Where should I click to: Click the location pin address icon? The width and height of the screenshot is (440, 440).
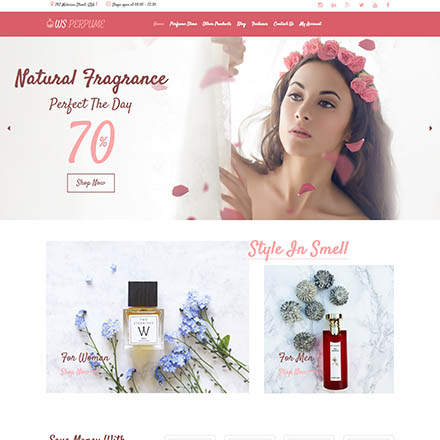[x=52, y=4]
